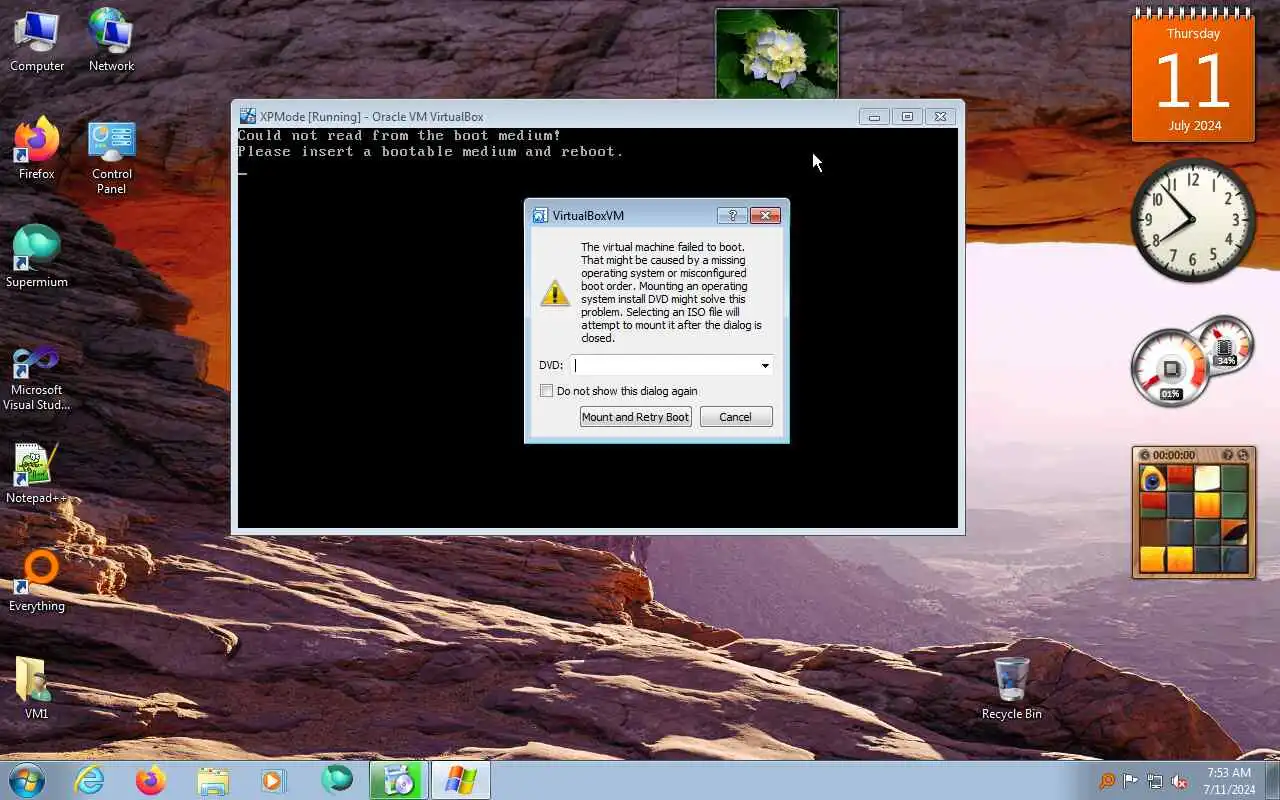Open the network tray icon
Screen dimensions: 1280x800
1155,781
